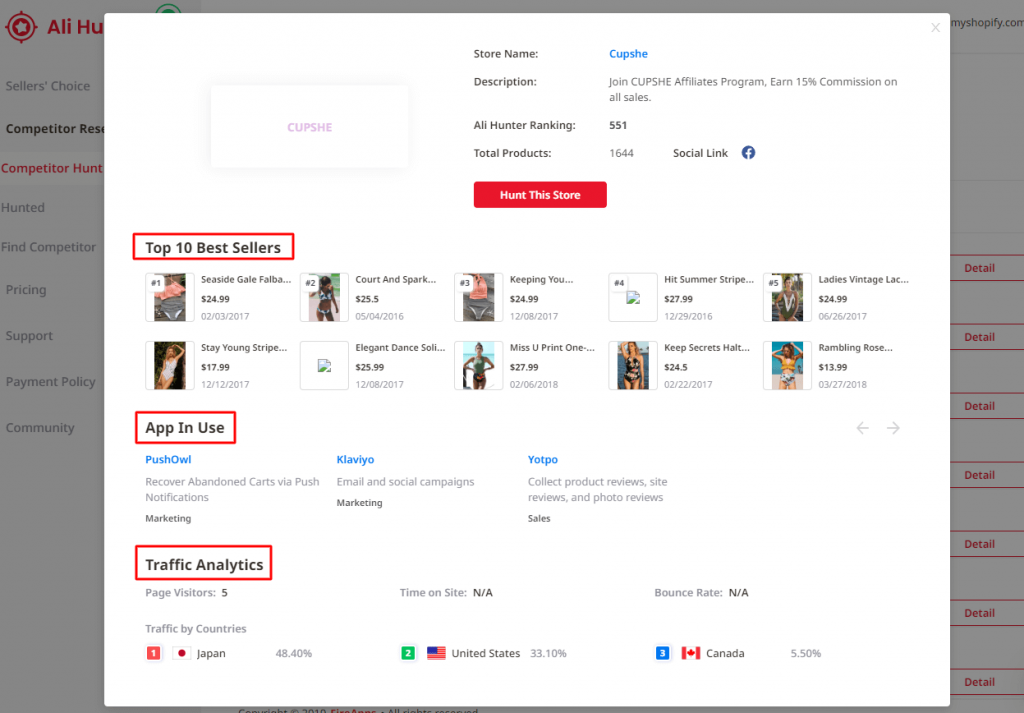Open Hunted in the sidebar

(23, 208)
